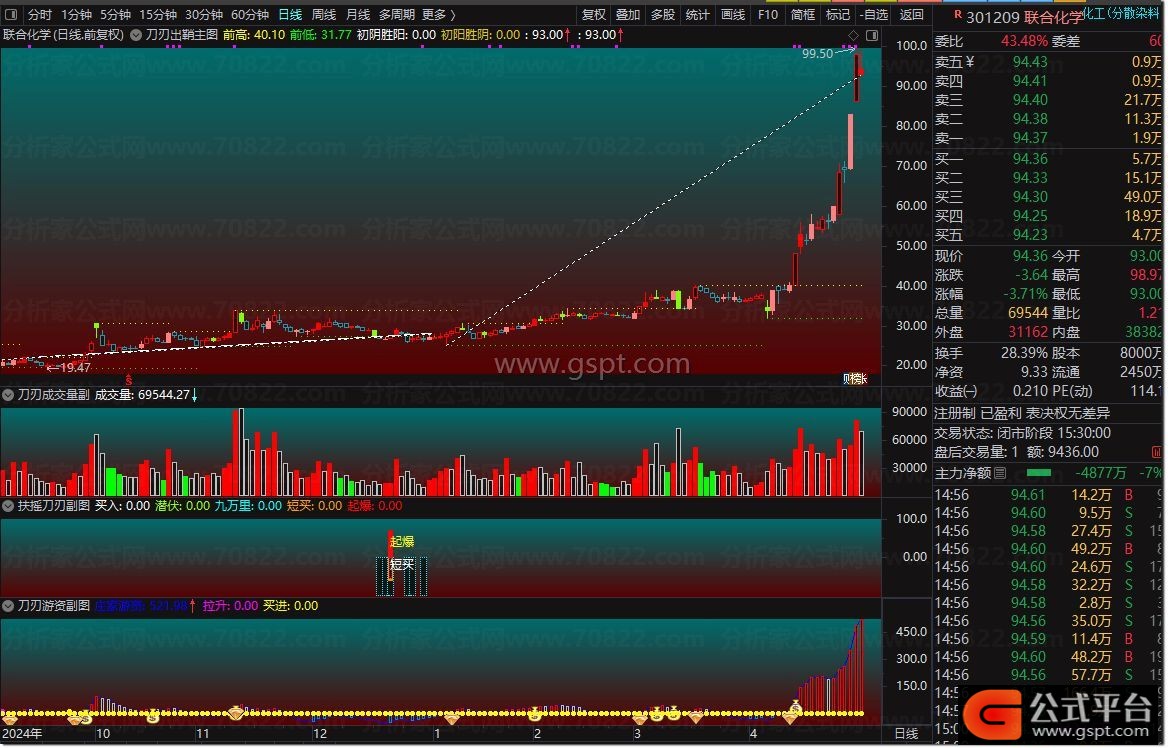This screenshot has width=1168, height=748.
Task: Click the 刀刃出鞘主图 indicator name
Action: click(182, 34)
